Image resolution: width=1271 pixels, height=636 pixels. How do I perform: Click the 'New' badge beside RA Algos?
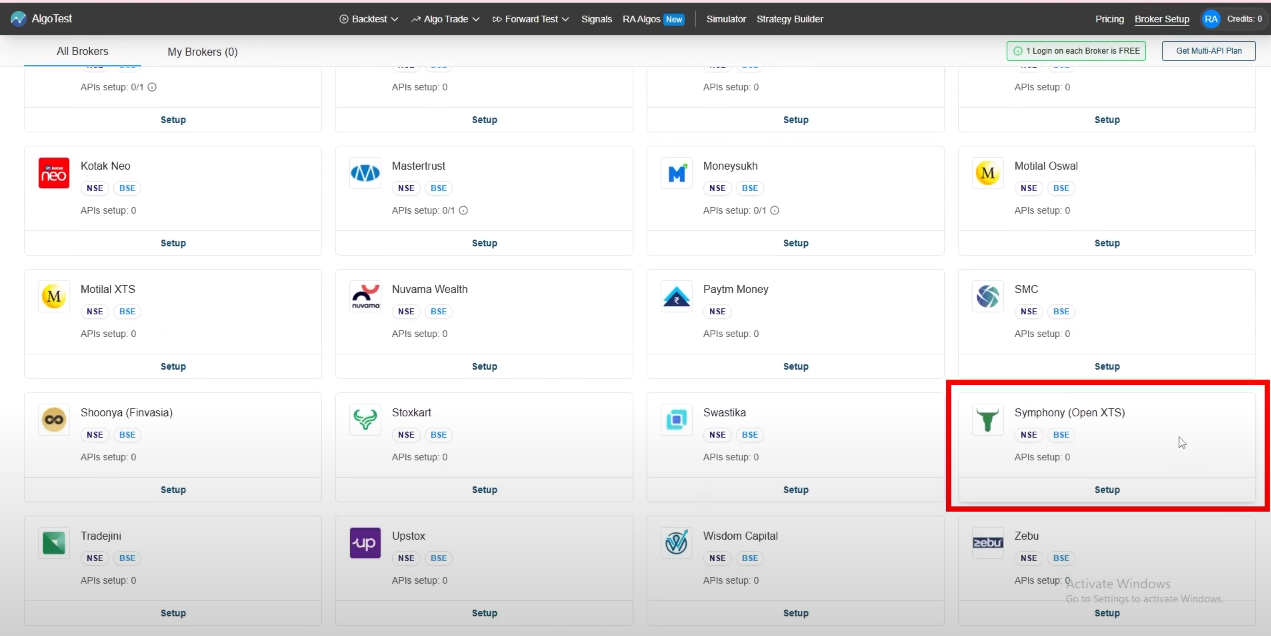coord(674,19)
